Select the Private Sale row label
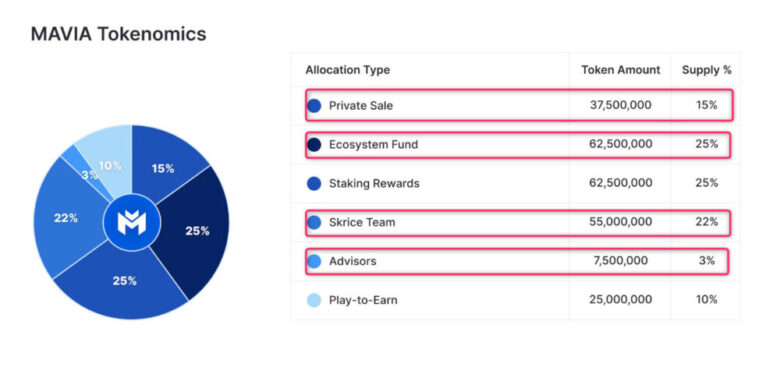The image size is (780, 374). pos(361,106)
